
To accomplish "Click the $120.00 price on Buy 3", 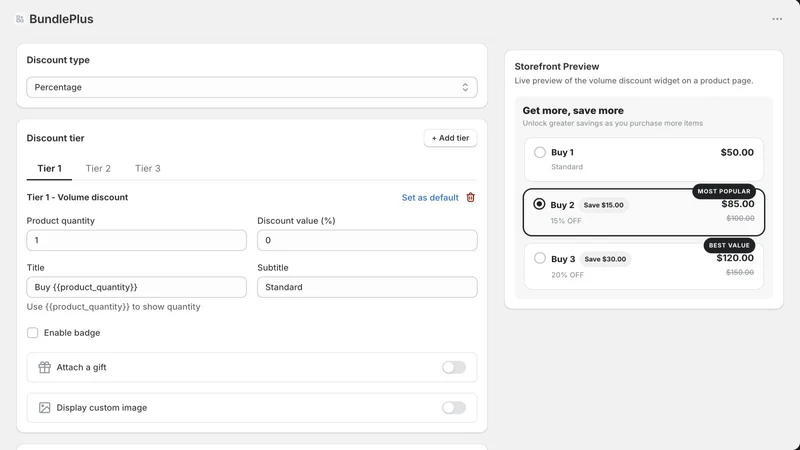I will [x=735, y=258].
